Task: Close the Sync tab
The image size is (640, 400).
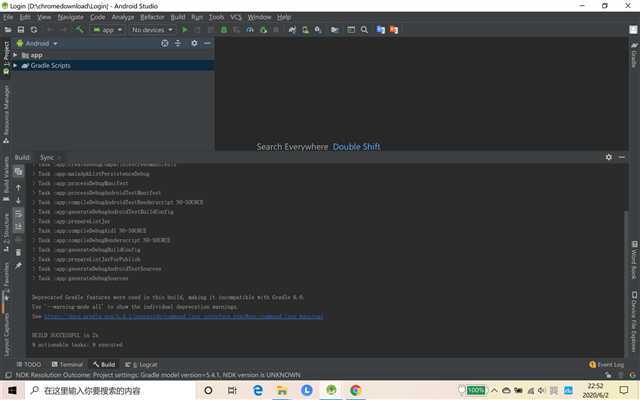Action: (x=60, y=157)
